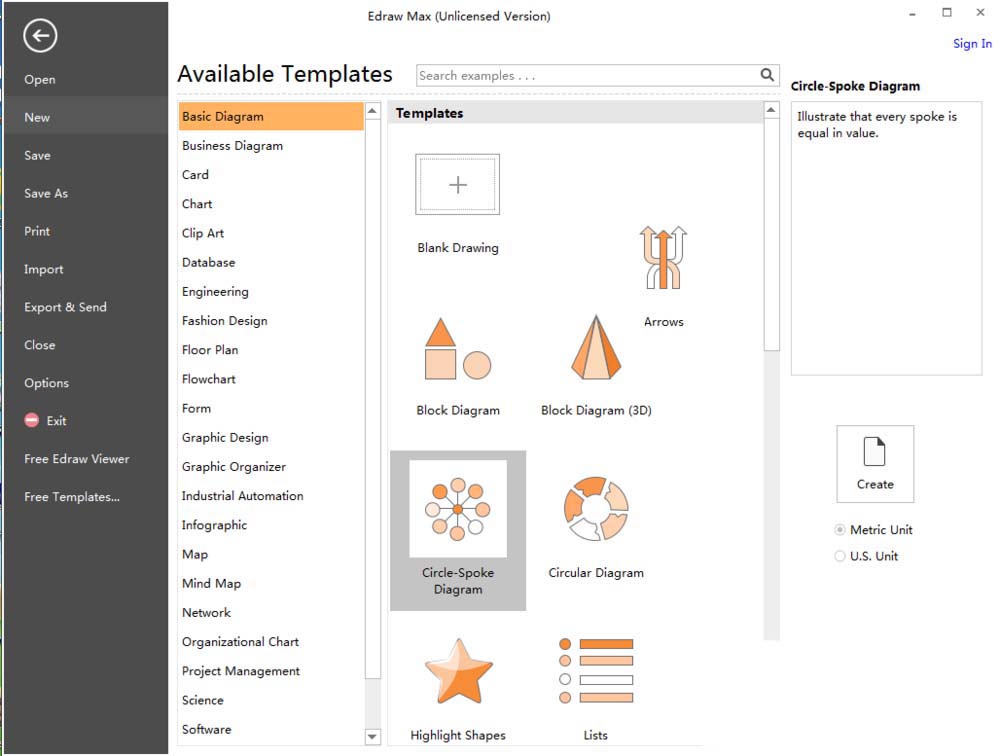Pick the Lists template icon

(596, 670)
